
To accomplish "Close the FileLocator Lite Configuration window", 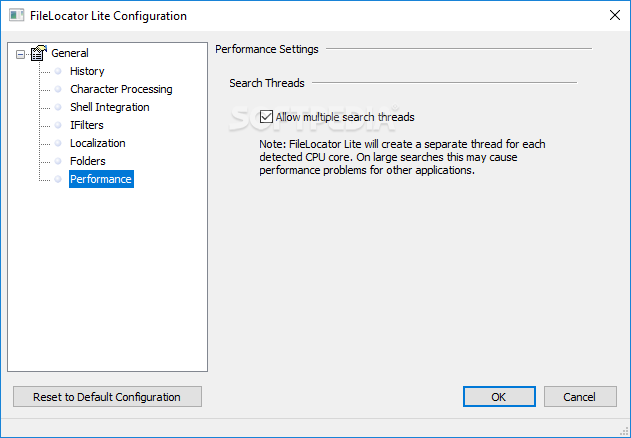I will (615, 15).
